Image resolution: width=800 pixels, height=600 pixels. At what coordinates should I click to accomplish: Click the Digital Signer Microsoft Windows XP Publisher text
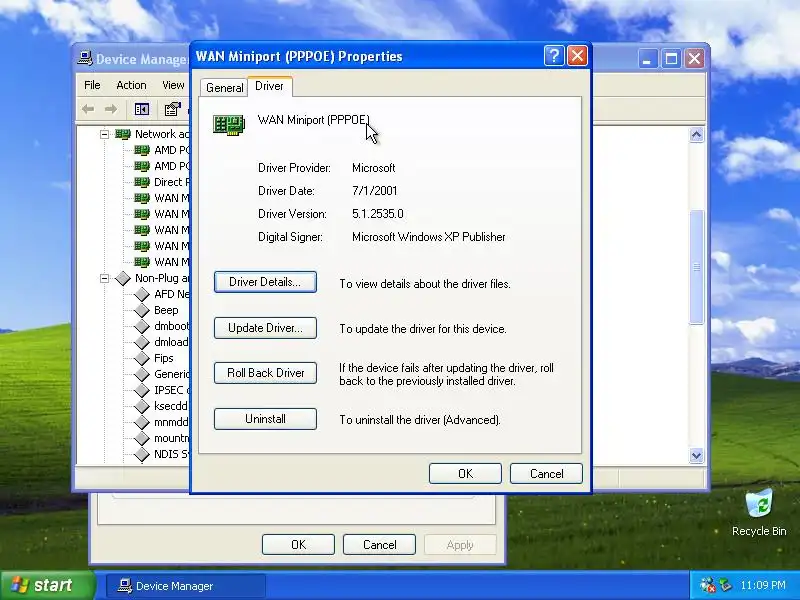(x=429, y=237)
